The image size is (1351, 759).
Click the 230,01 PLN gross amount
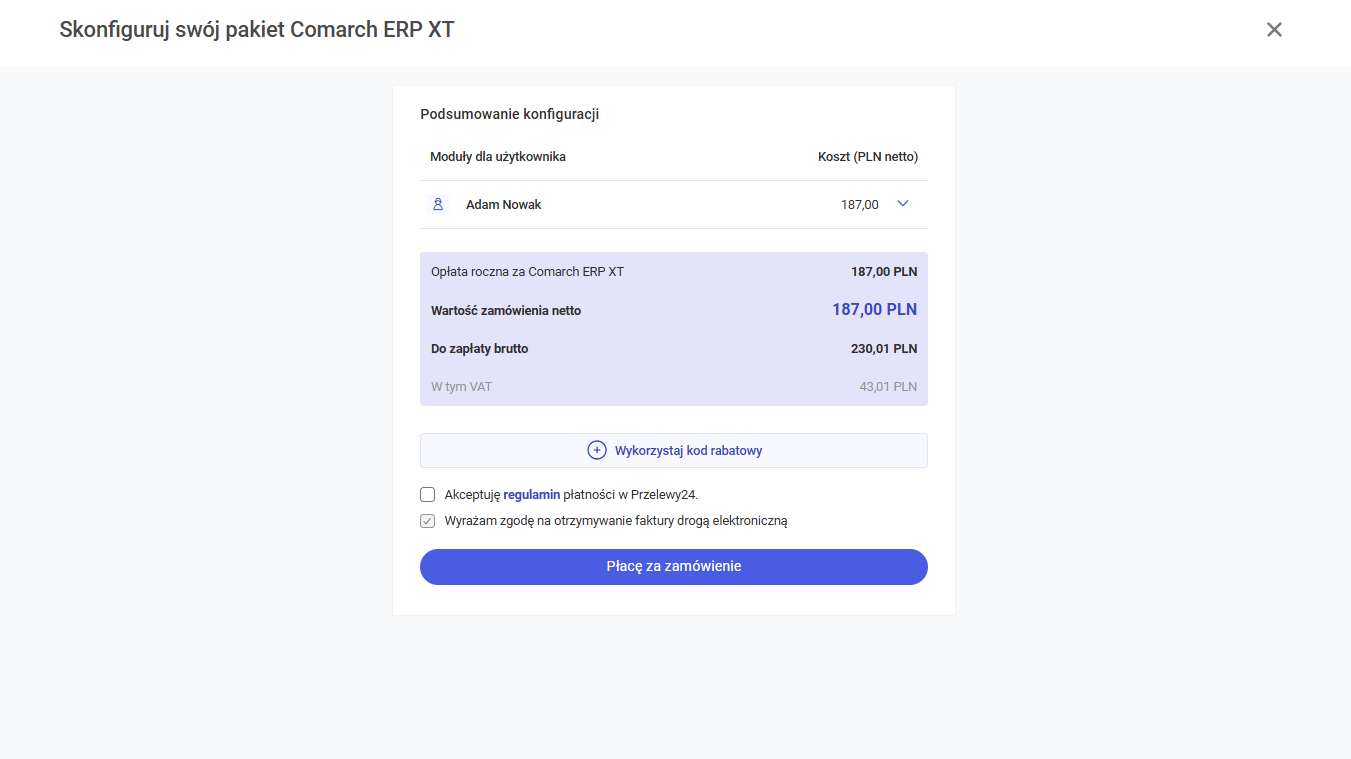tap(883, 349)
